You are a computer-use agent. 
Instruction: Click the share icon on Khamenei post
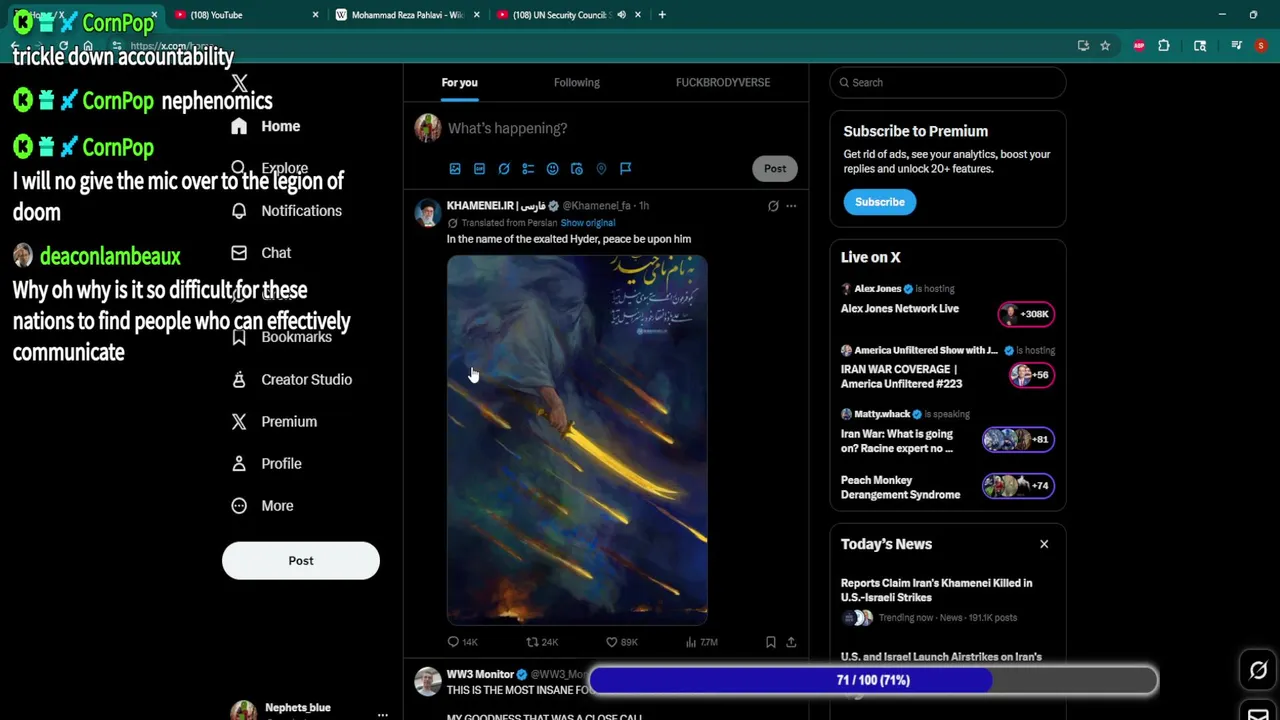[x=791, y=642]
